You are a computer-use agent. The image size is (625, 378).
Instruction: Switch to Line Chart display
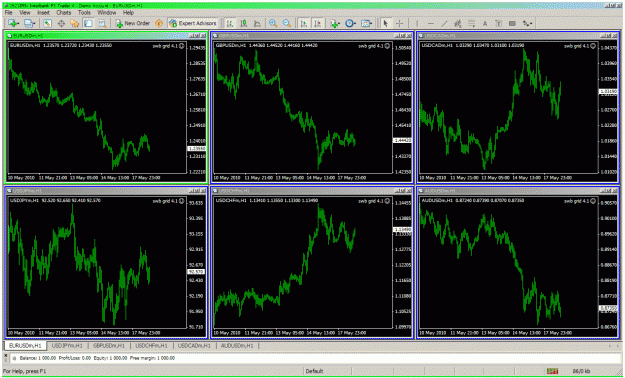[x=257, y=24]
